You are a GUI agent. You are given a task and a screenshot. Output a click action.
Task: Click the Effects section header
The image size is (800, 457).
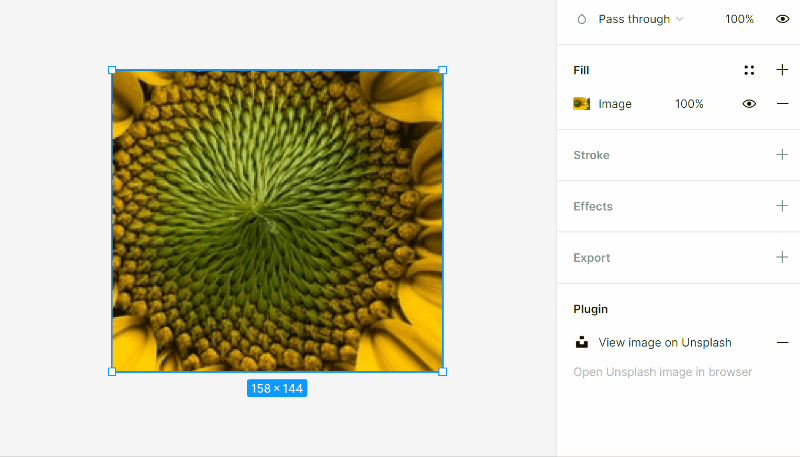pyautogui.click(x=593, y=207)
